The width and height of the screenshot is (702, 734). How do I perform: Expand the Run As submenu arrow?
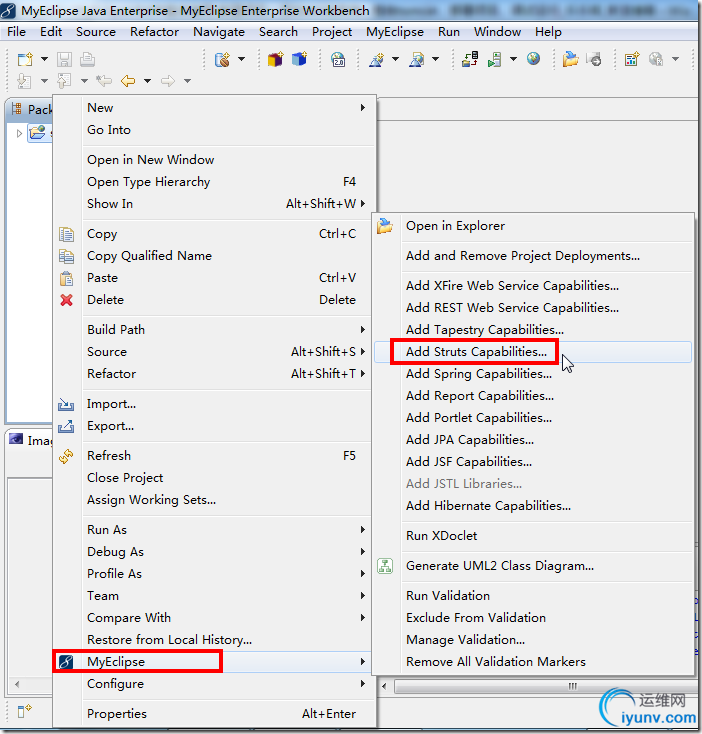click(x=363, y=530)
